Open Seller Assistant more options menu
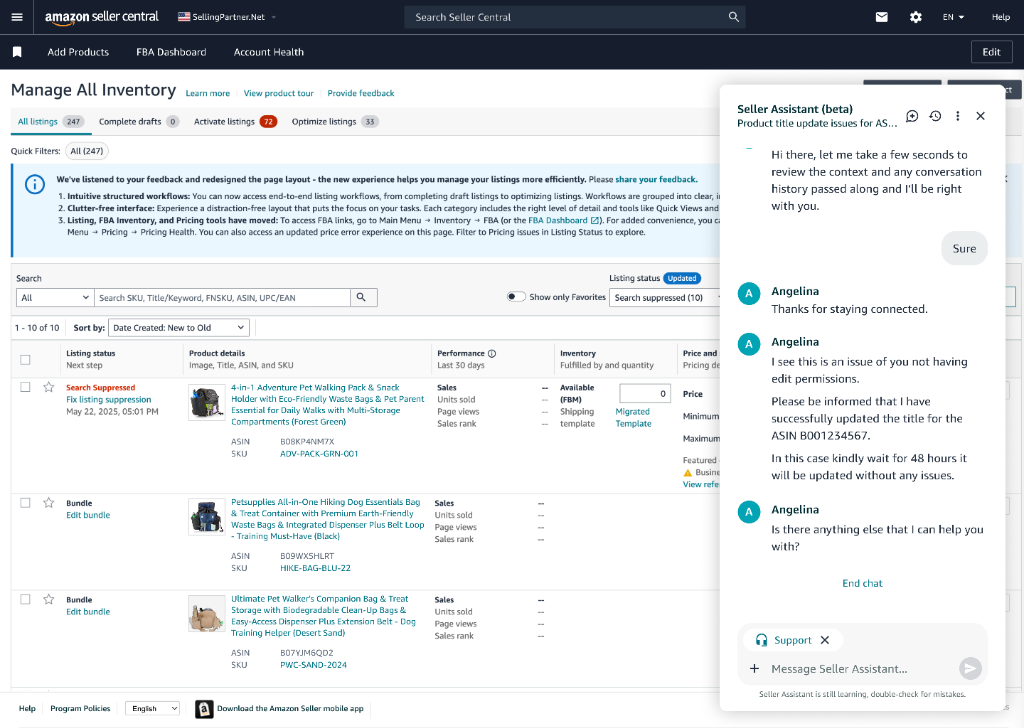1024x728 pixels. pyautogui.click(x=958, y=116)
